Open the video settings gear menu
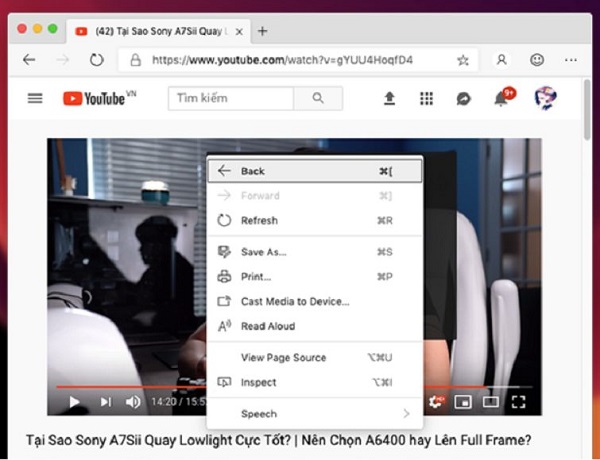The width and height of the screenshot is (600, 460). pos(436,402)
